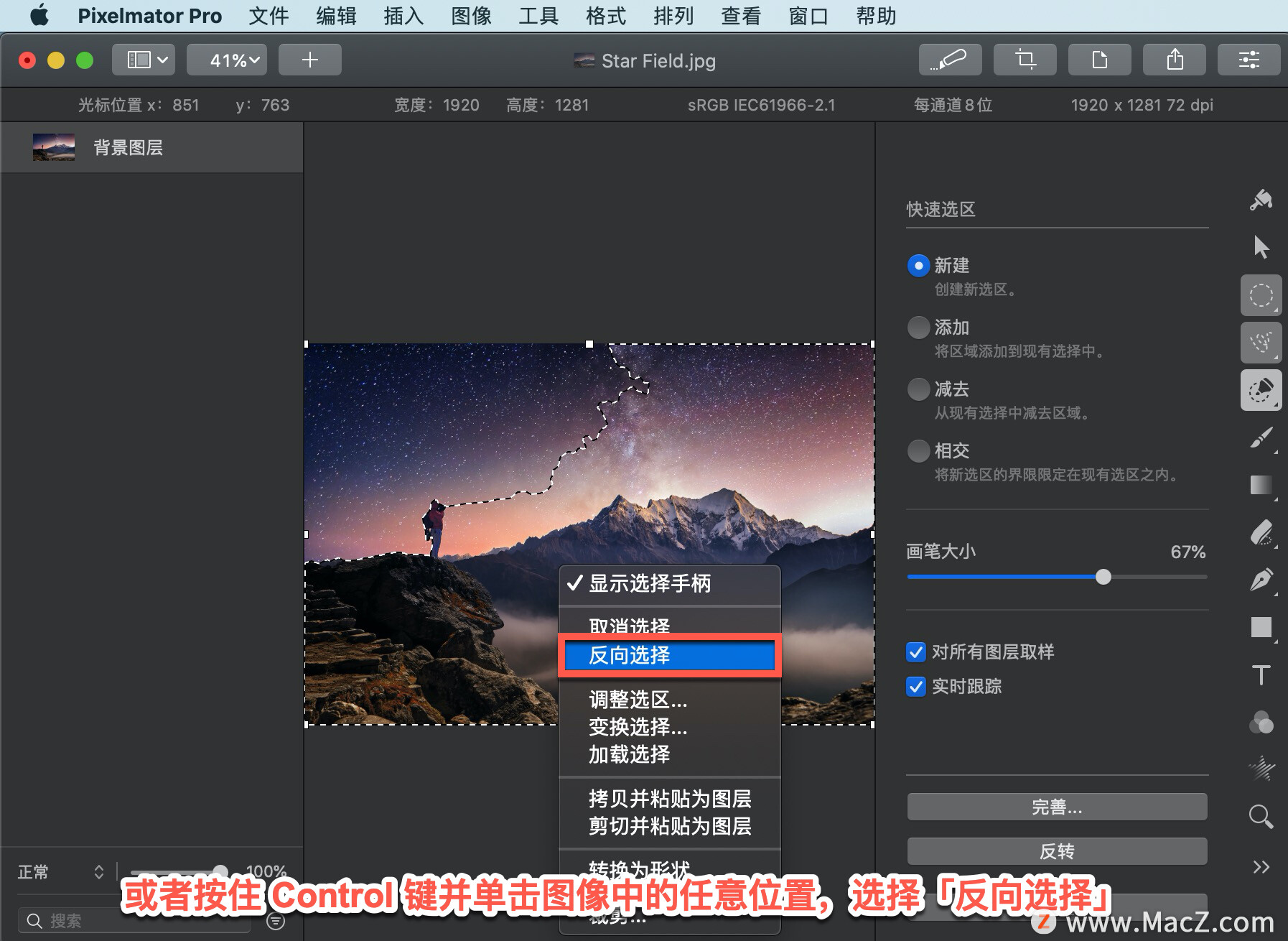Viewport: 1288px width, 941px height.
Task: Click the 反转 button
Action: pos(1057,852)
